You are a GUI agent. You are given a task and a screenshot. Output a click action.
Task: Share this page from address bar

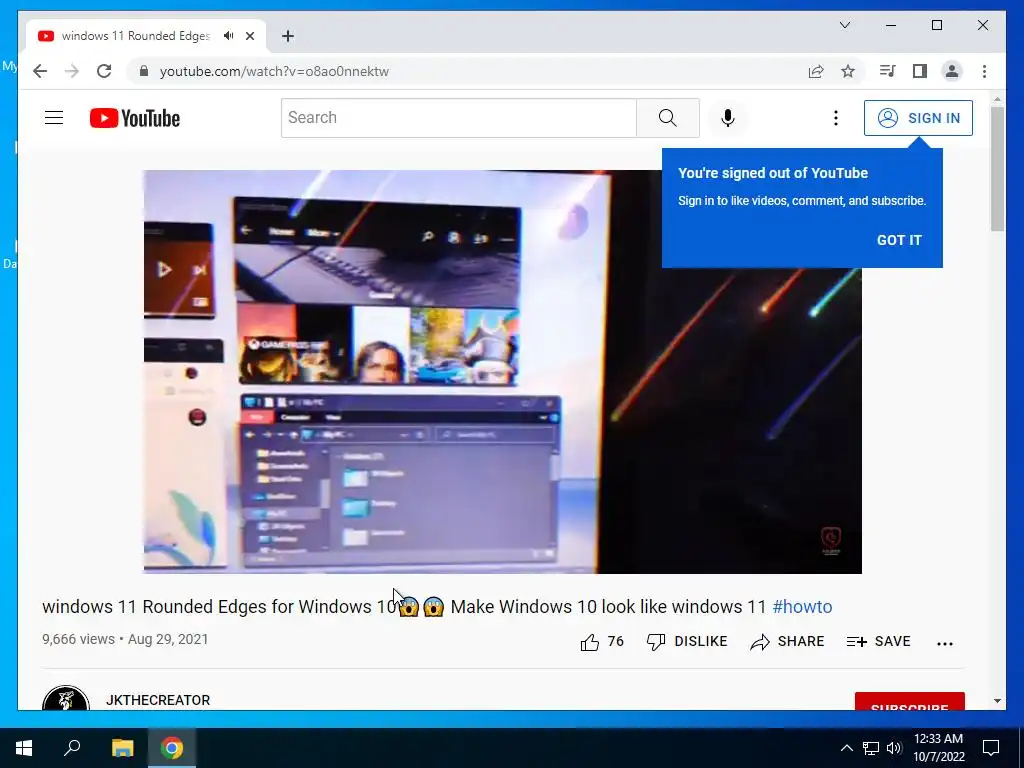(816, 71)
